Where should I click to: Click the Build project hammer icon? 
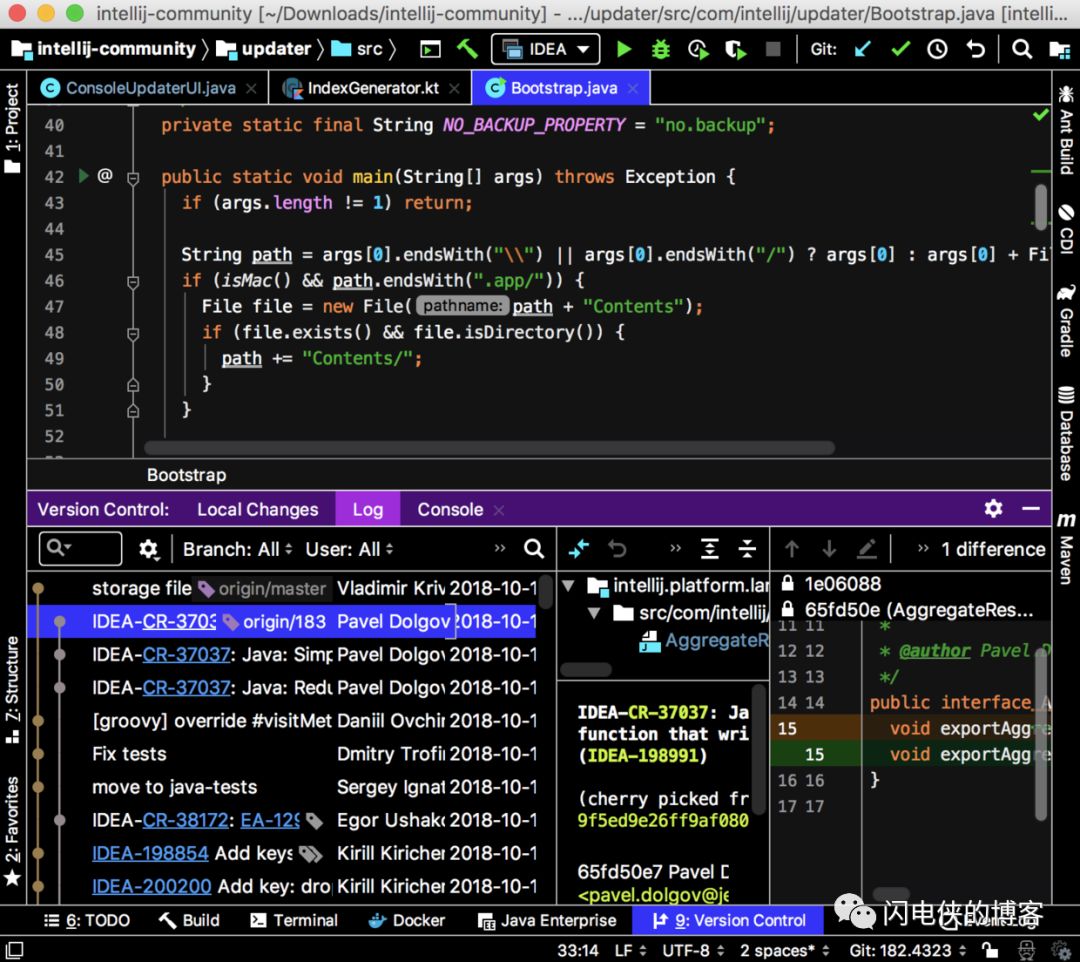pyautogui.click(x=467, y=49)
